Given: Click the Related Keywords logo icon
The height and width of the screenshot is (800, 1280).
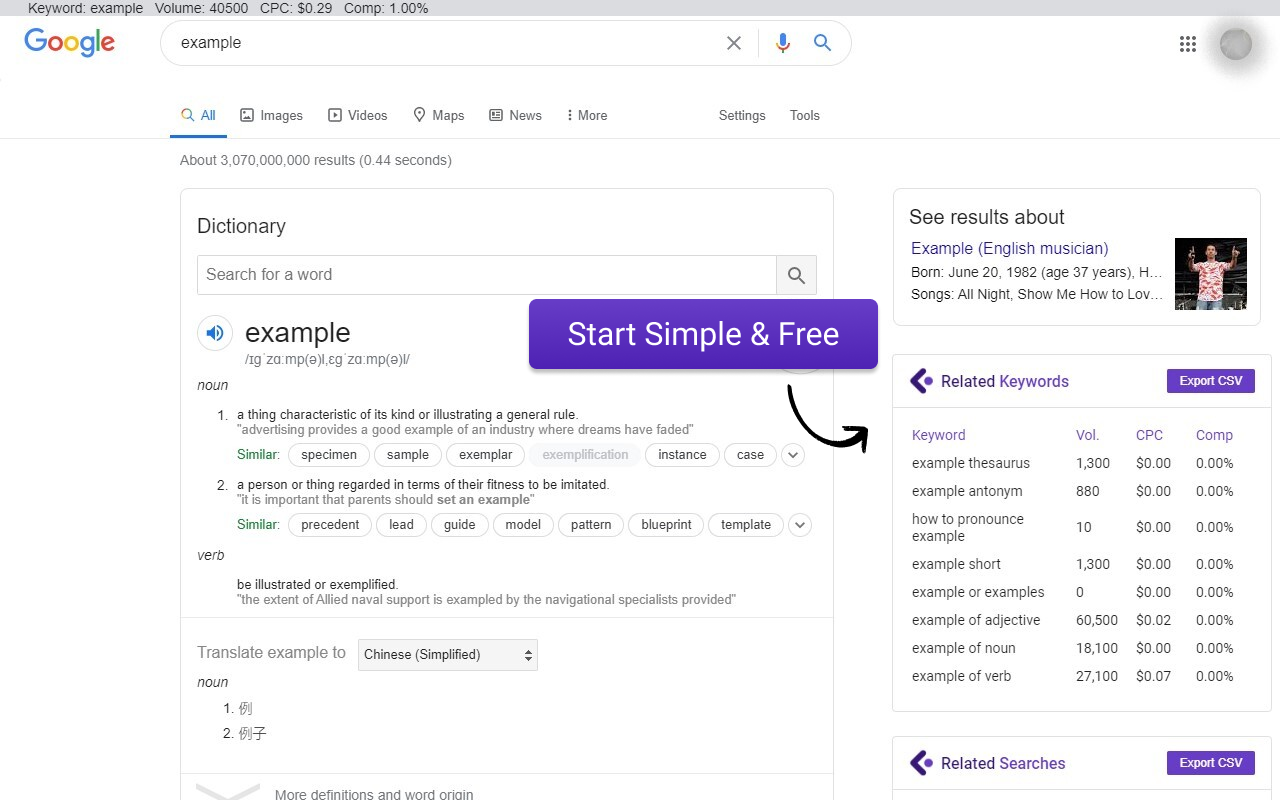Looking at the screenshot, I should 921,381.
